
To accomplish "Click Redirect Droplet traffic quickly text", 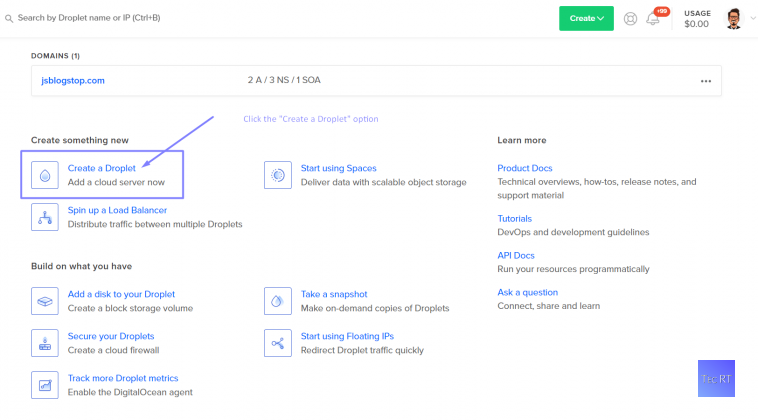I will coord(362,350).
